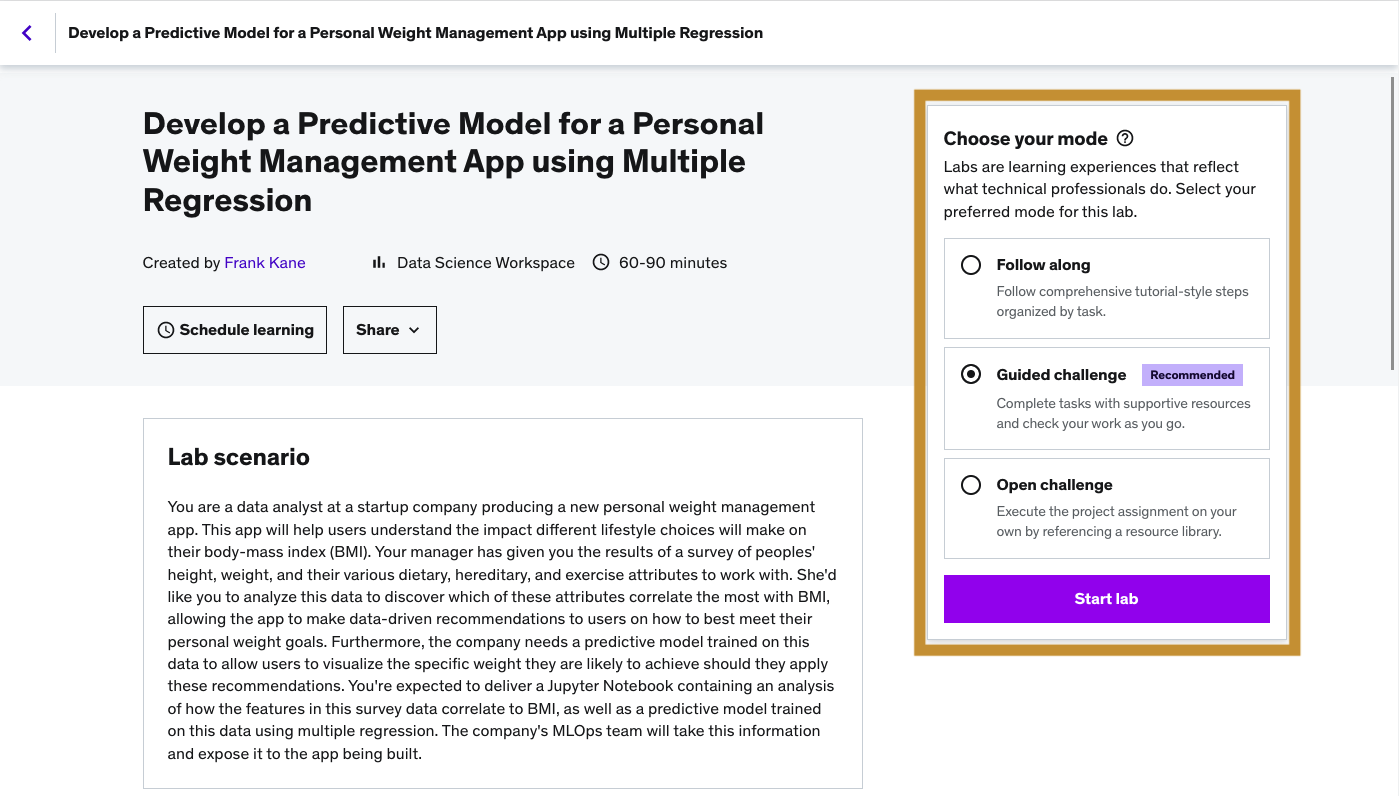Select the Follow along radio button
This screenshot has width=1399, height=796.
[970, 265]
